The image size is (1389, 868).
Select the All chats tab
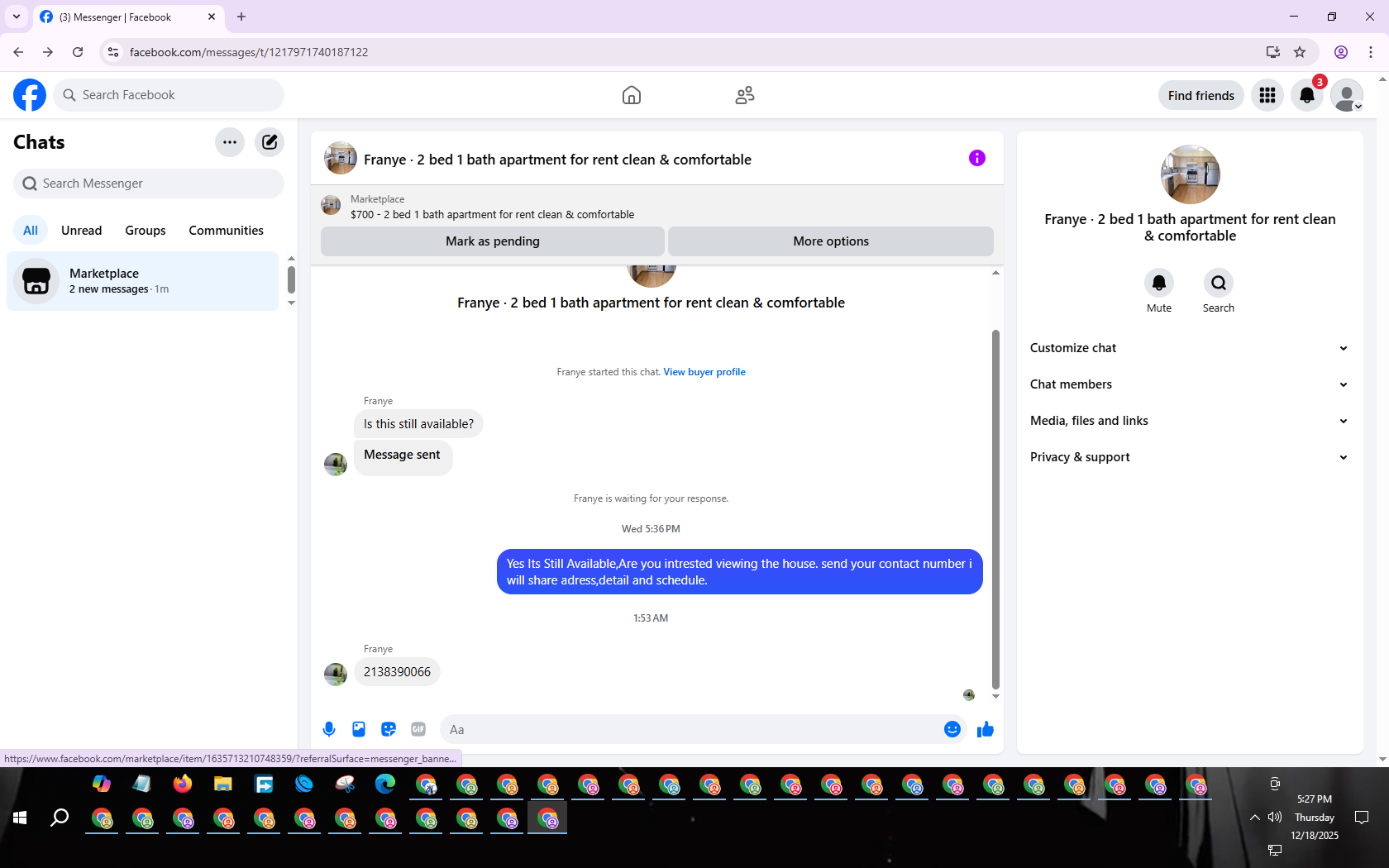(x=31, y=231)
